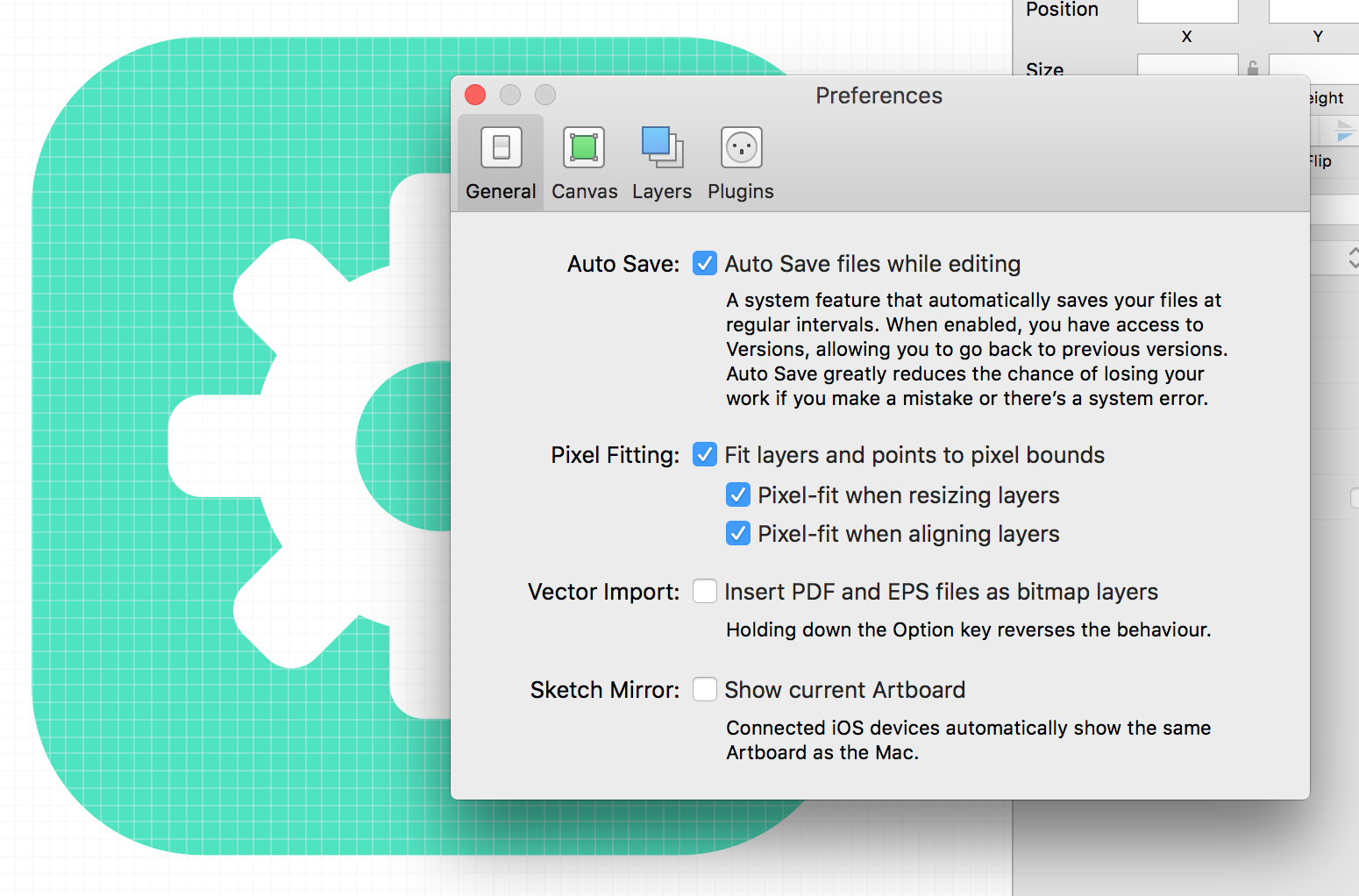1359x896 pixels.
Task: Open the General preferences tab
Action: [501, 163]
